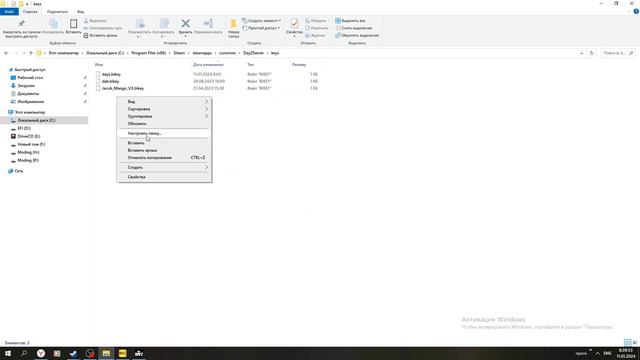
Task: Click the Pin to Quick access ribbon icon
Action: click(21, 24)
